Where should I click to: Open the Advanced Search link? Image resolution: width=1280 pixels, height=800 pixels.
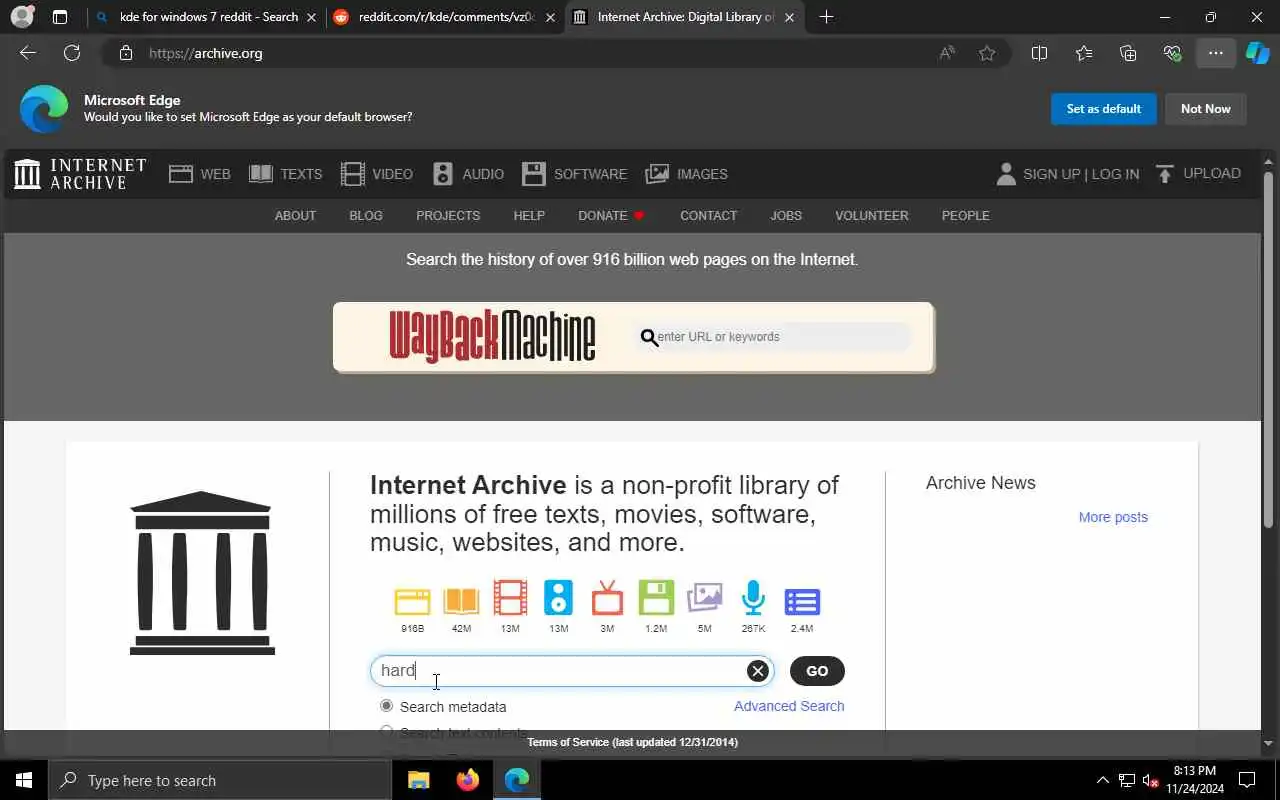[789, 706]
